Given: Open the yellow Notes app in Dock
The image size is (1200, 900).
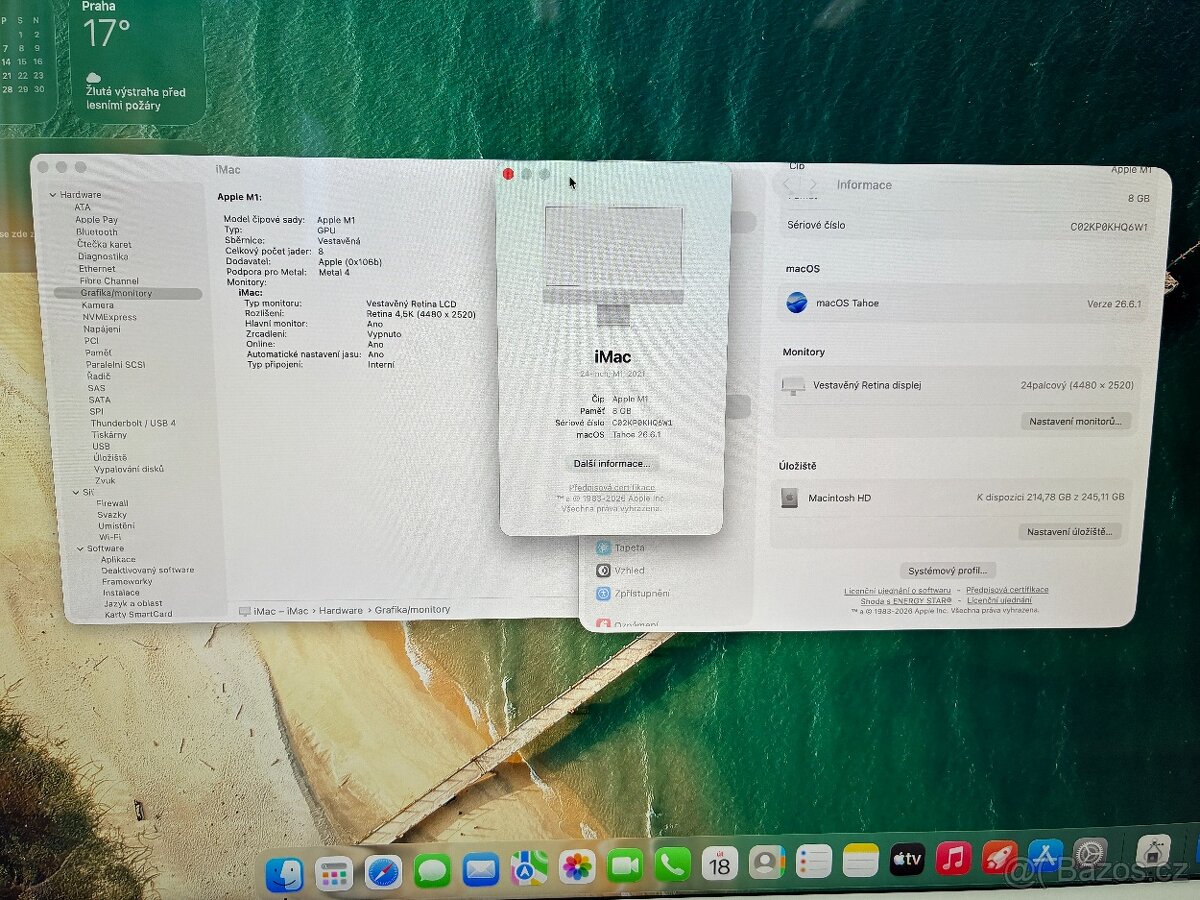Looking at the screenshot, I should tap(860, 860).
